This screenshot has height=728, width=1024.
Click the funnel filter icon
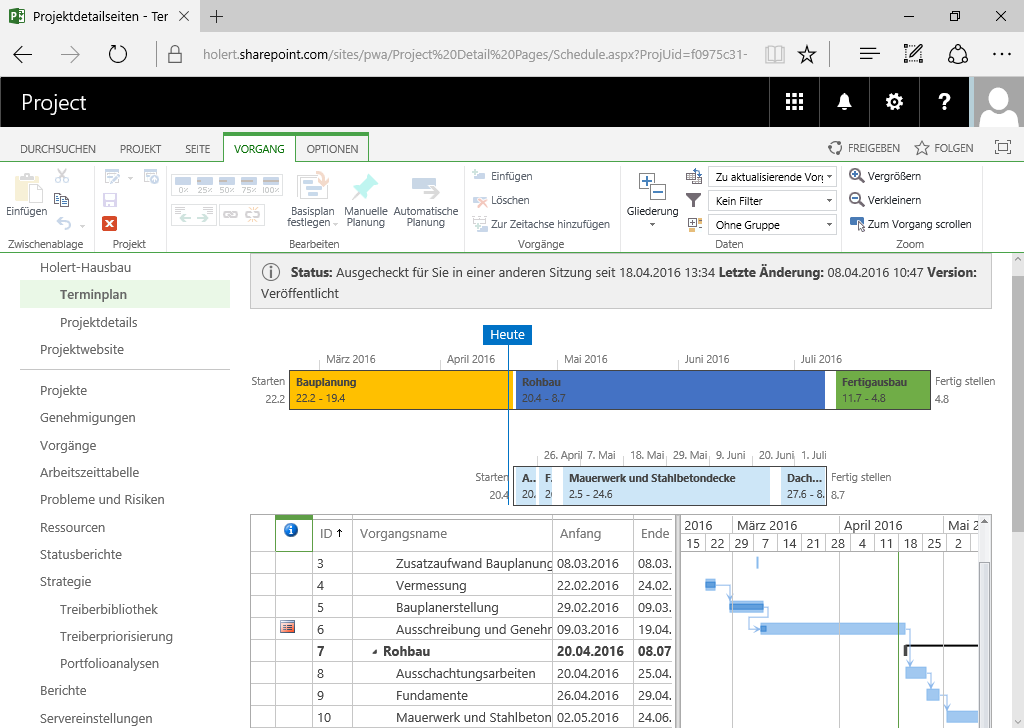pyautogui.click(x=694, y=200)
